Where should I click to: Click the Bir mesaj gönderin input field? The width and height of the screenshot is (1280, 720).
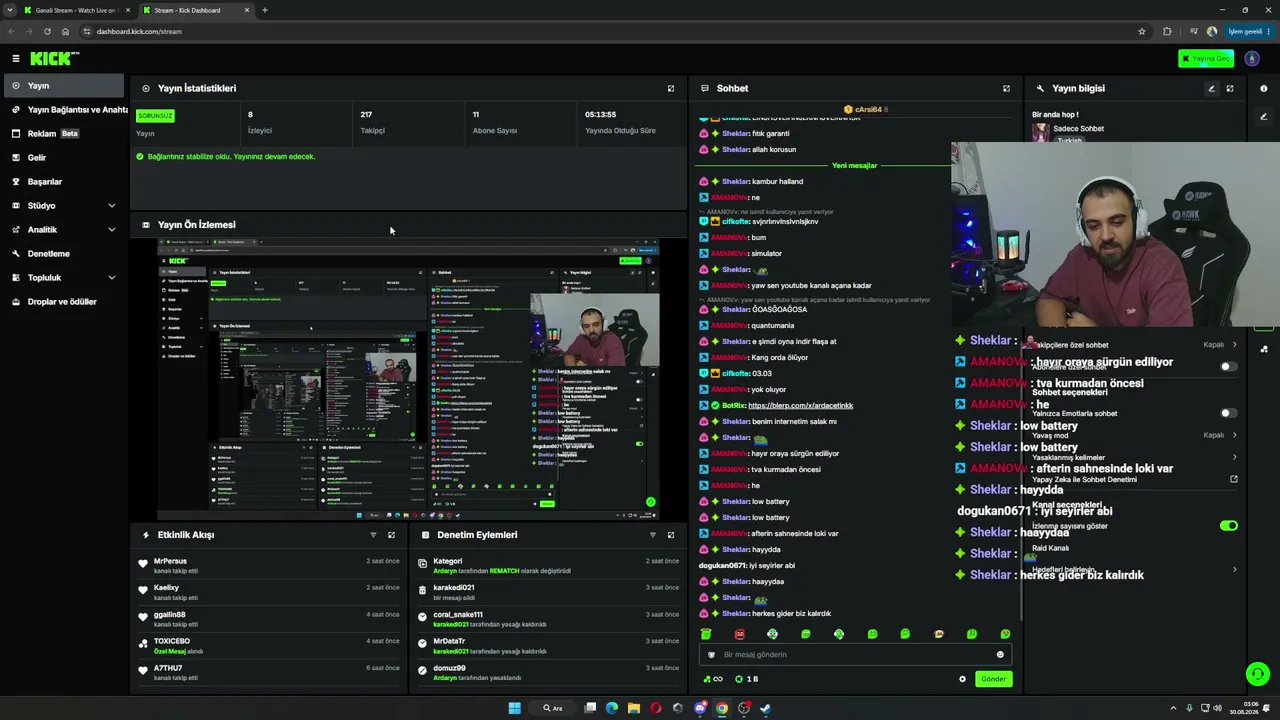coord(855,655)
